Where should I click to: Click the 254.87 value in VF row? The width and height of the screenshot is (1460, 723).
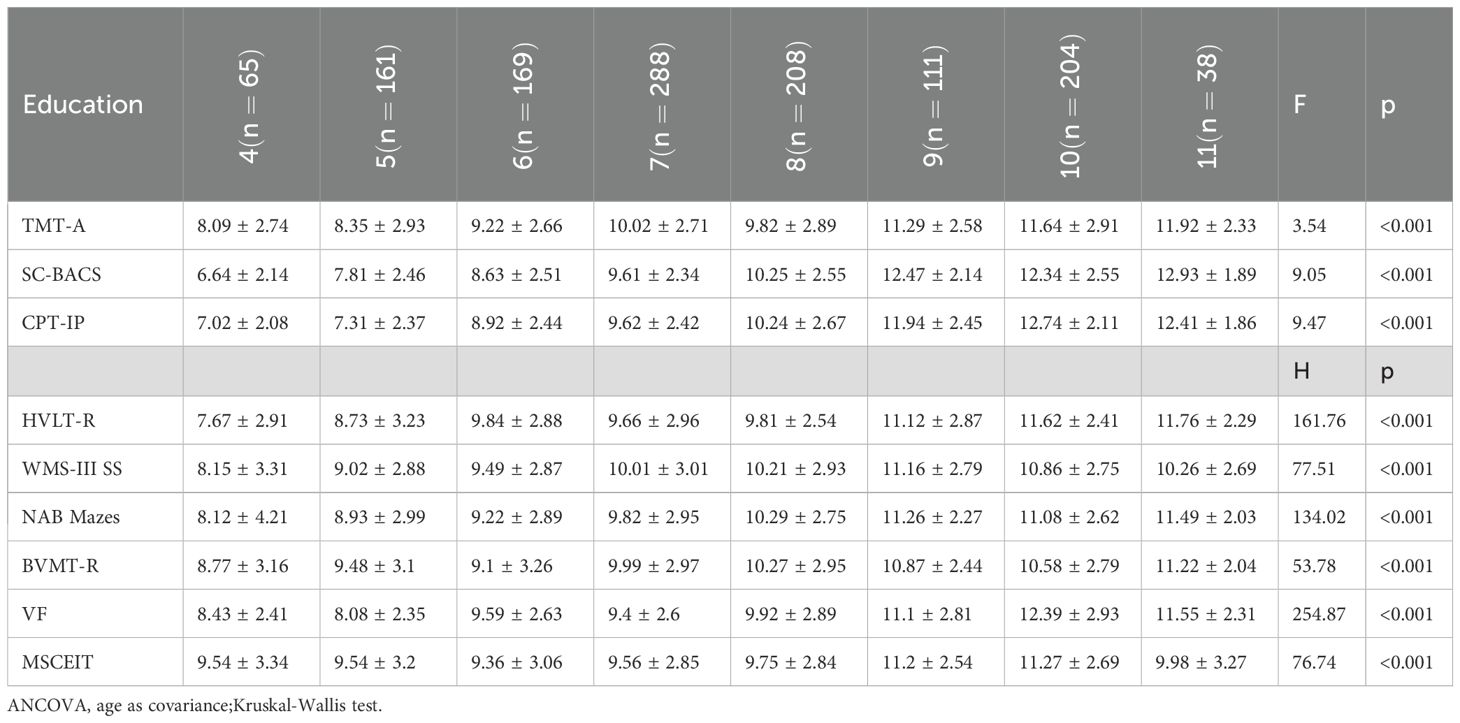1318,613
